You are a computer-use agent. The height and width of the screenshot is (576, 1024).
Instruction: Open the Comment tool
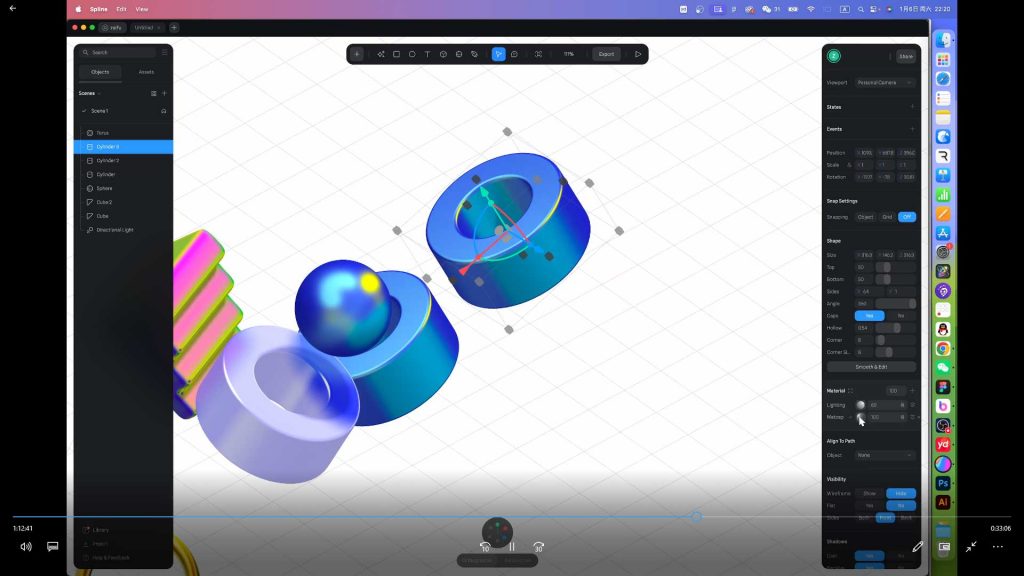(x=514, y=54)
